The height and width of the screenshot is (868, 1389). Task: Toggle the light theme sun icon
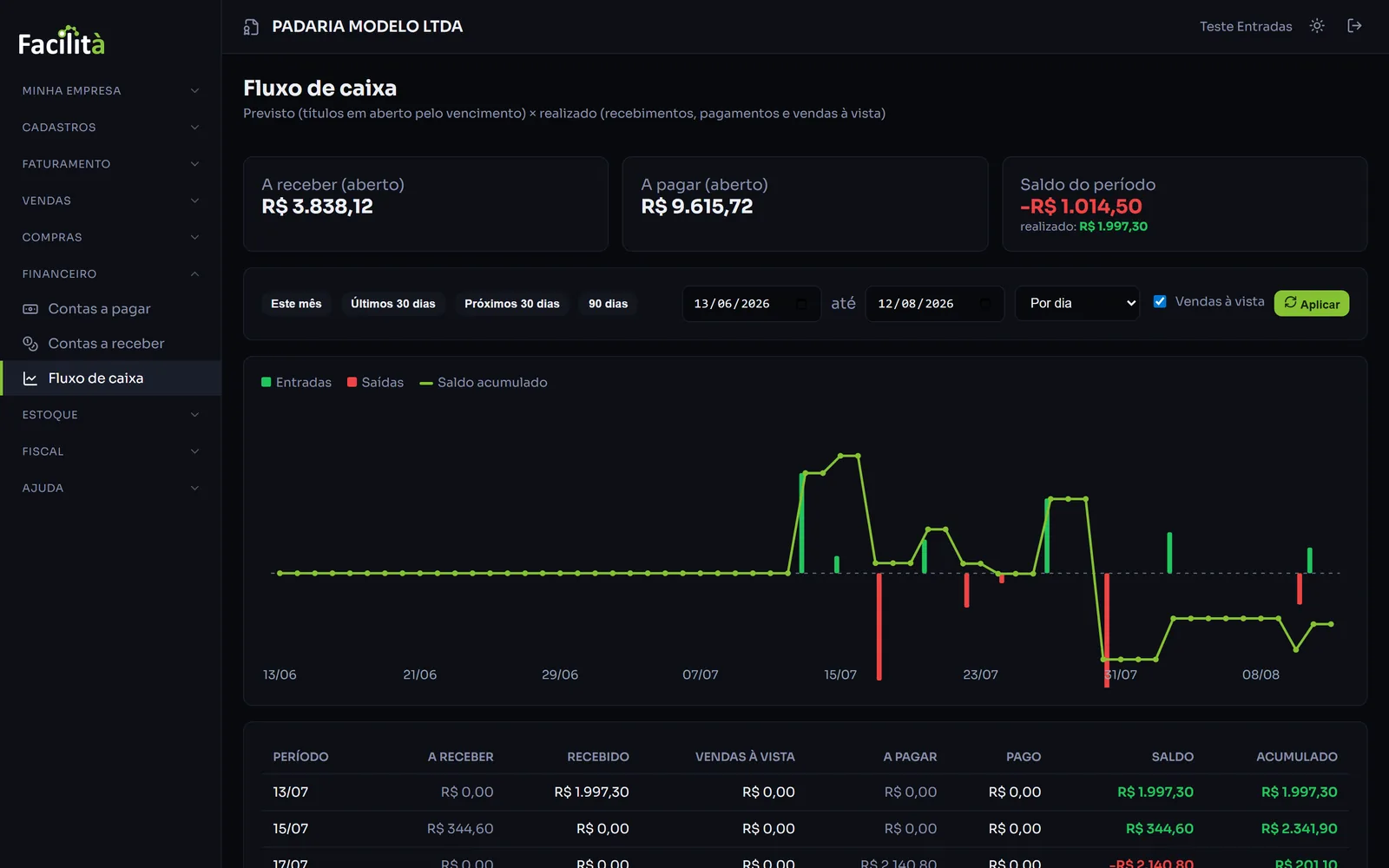point(1317,26)
